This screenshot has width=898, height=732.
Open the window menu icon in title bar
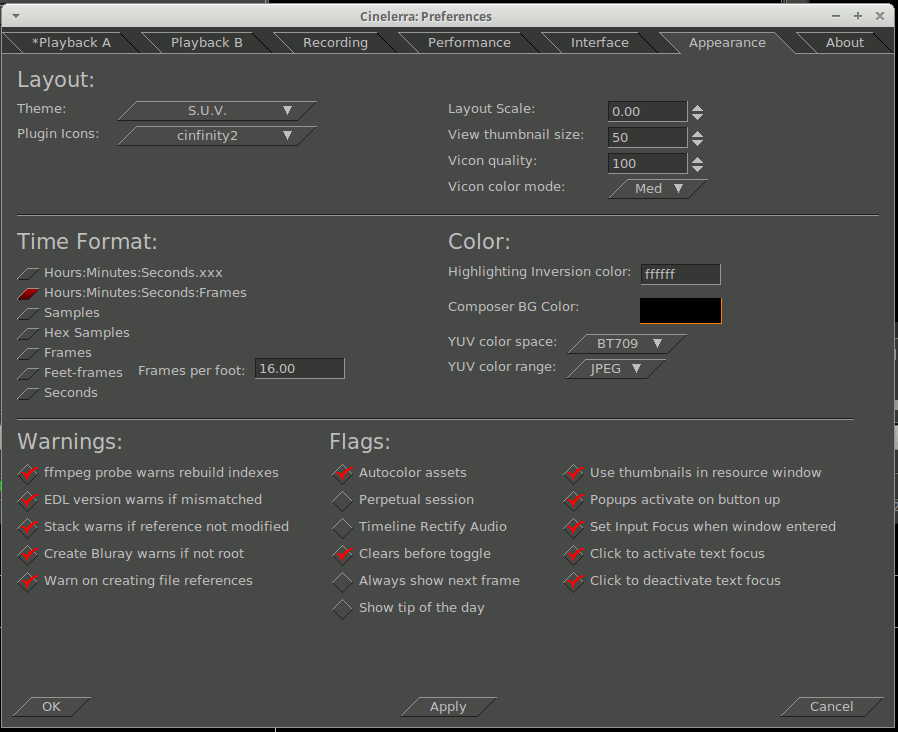pyautogui.click(x=16, y=16)
